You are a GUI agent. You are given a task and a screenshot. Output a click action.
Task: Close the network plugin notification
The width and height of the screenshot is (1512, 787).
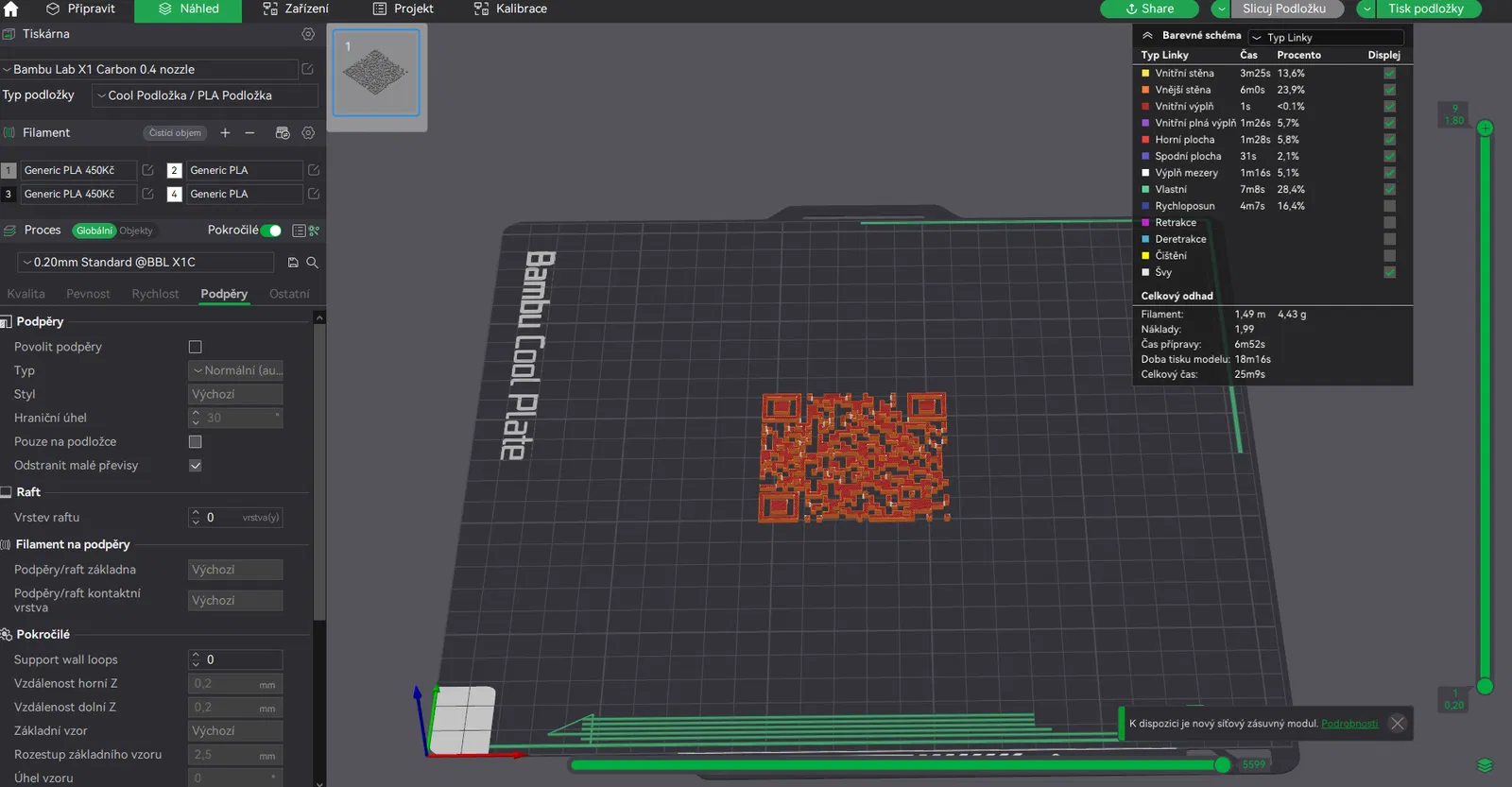click(x=1397, y=724)
